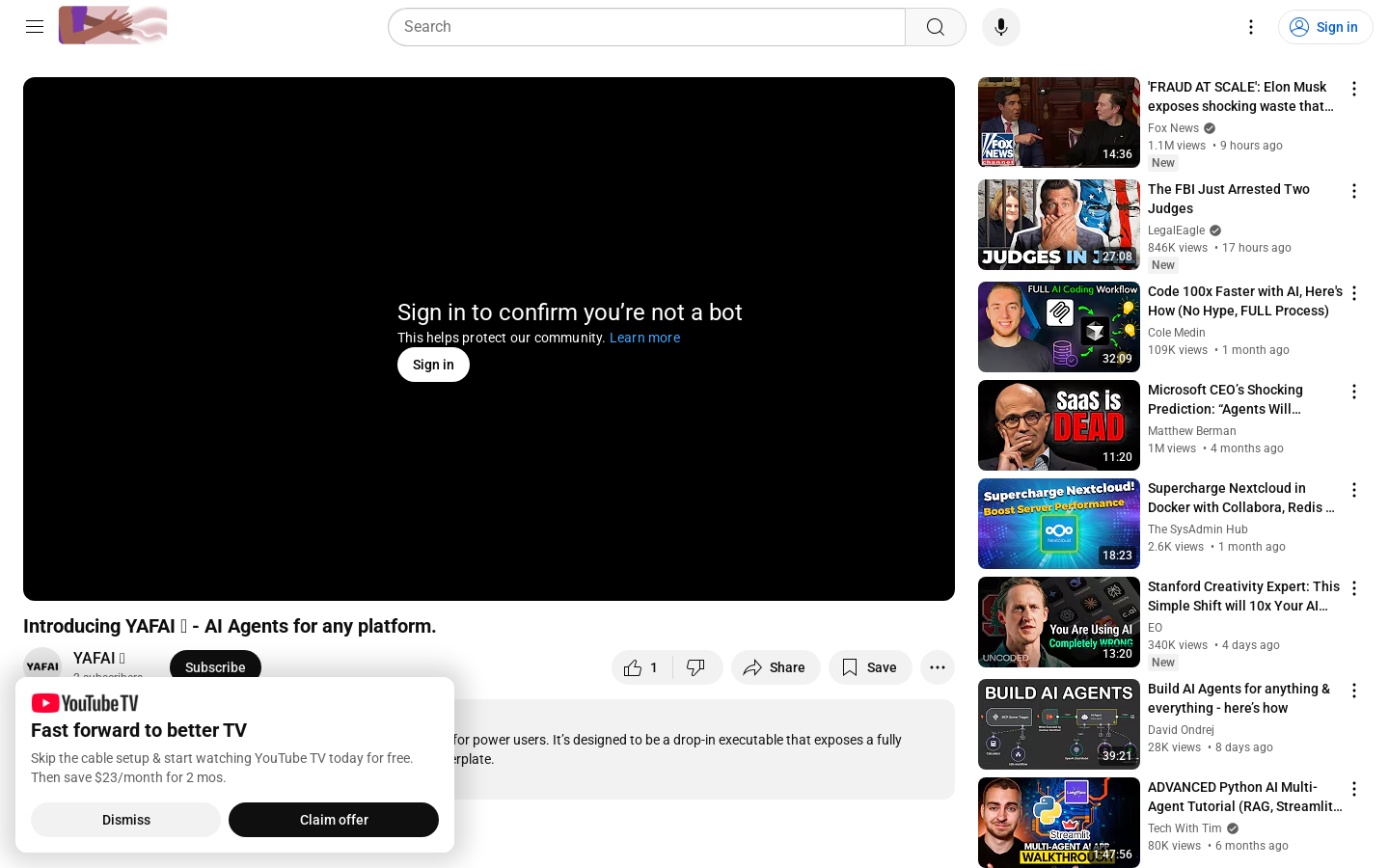Open Supercharge Nextcloud video thumbnail

click(x=1059, y=524)
